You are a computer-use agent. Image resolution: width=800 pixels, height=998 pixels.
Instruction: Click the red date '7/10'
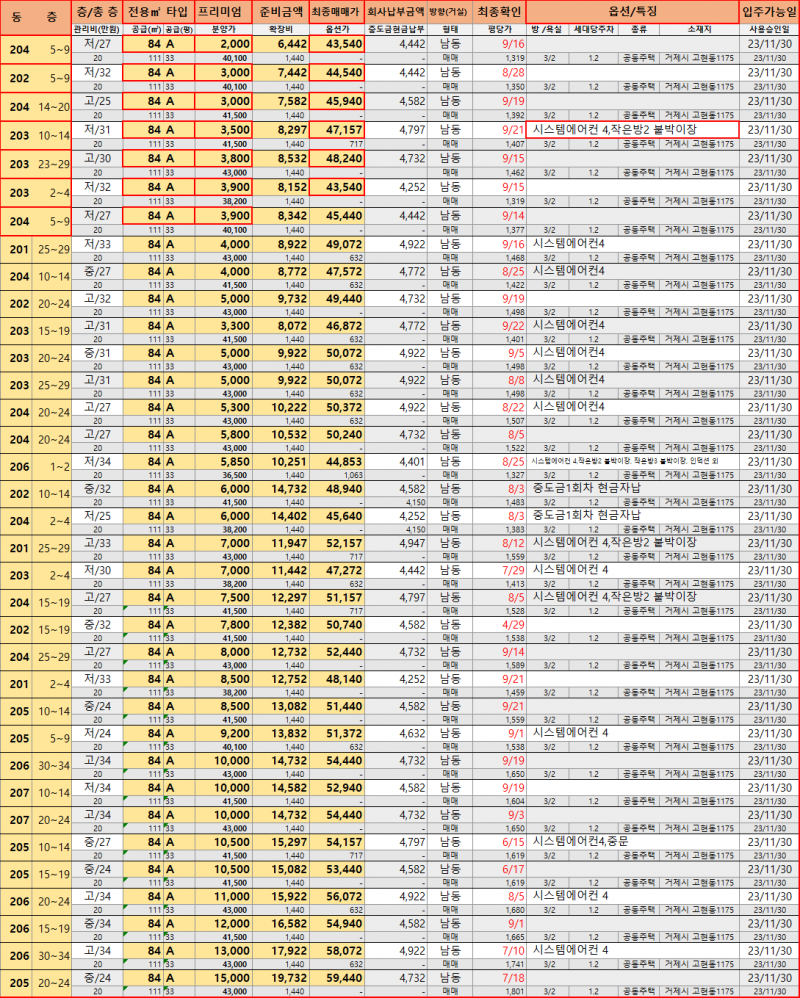click(x=513, y=950)
